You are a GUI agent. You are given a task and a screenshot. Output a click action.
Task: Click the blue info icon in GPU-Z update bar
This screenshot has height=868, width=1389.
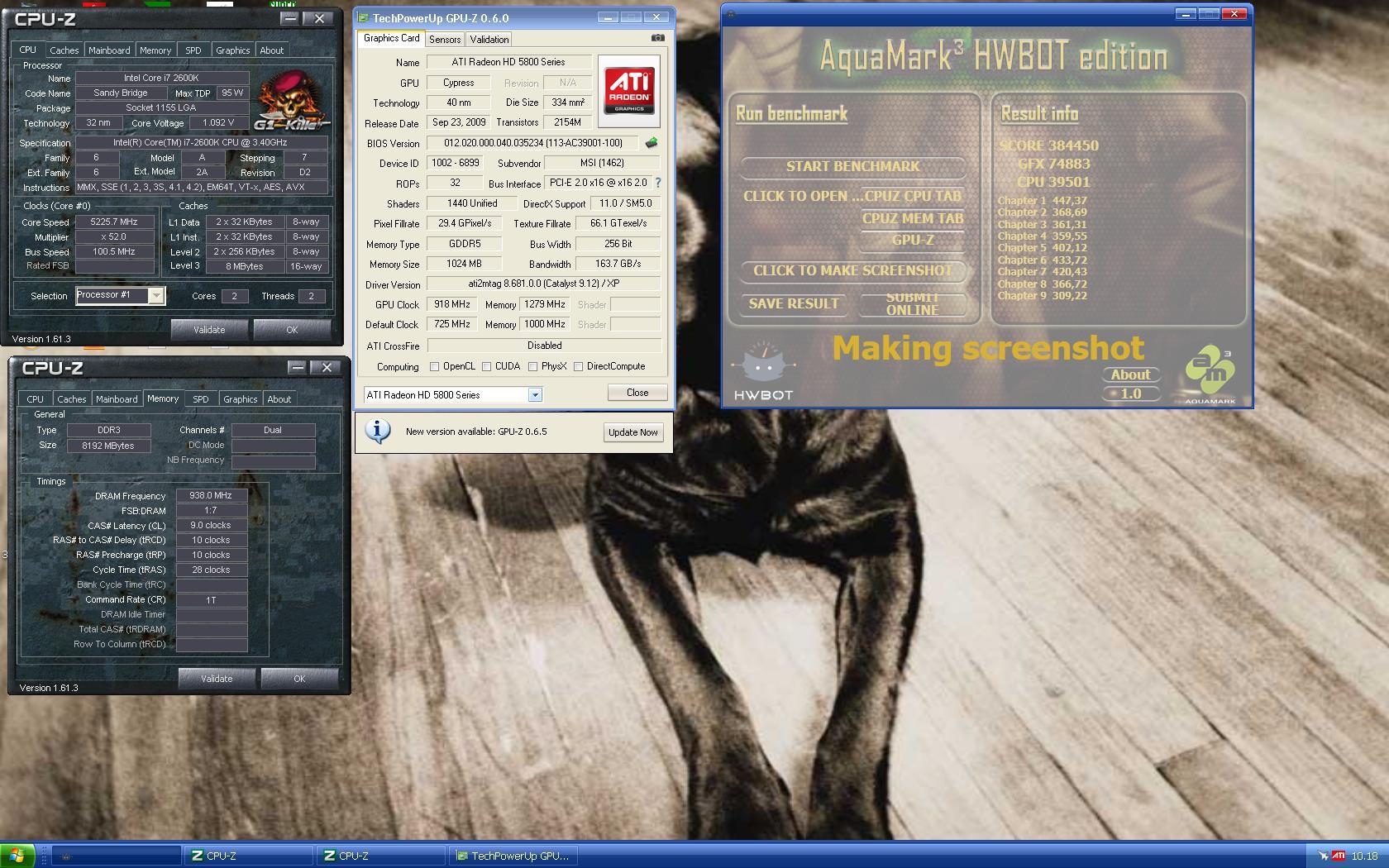click(378, 431)
